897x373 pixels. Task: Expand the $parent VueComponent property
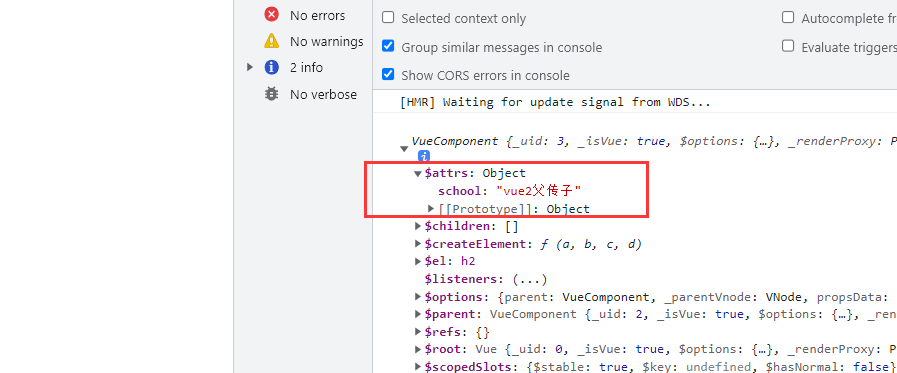pyautogui.click(x=418, y=314)
